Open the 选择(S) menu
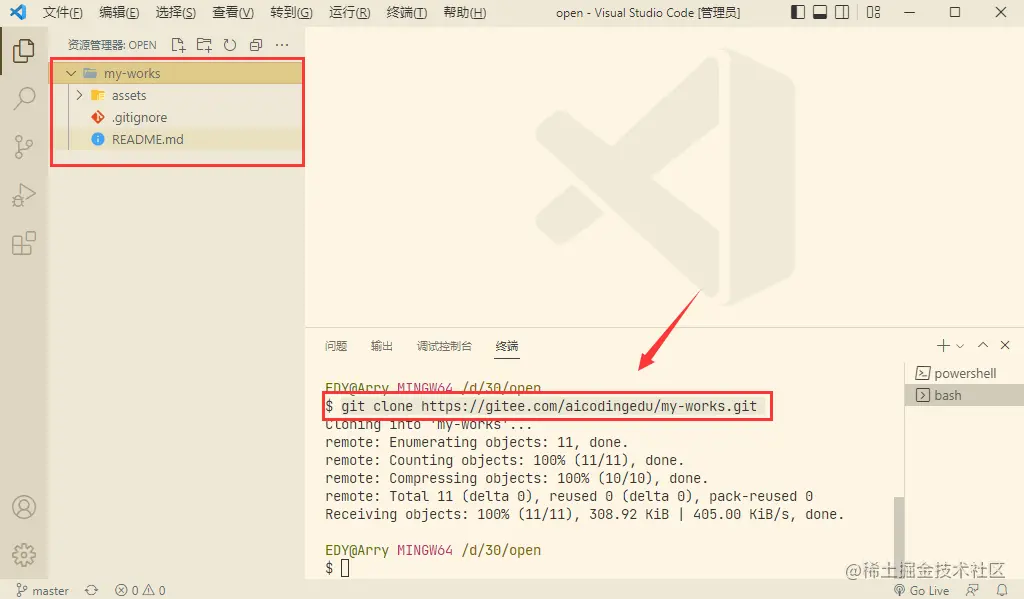Screen dimensions: 1024x599 176,12
